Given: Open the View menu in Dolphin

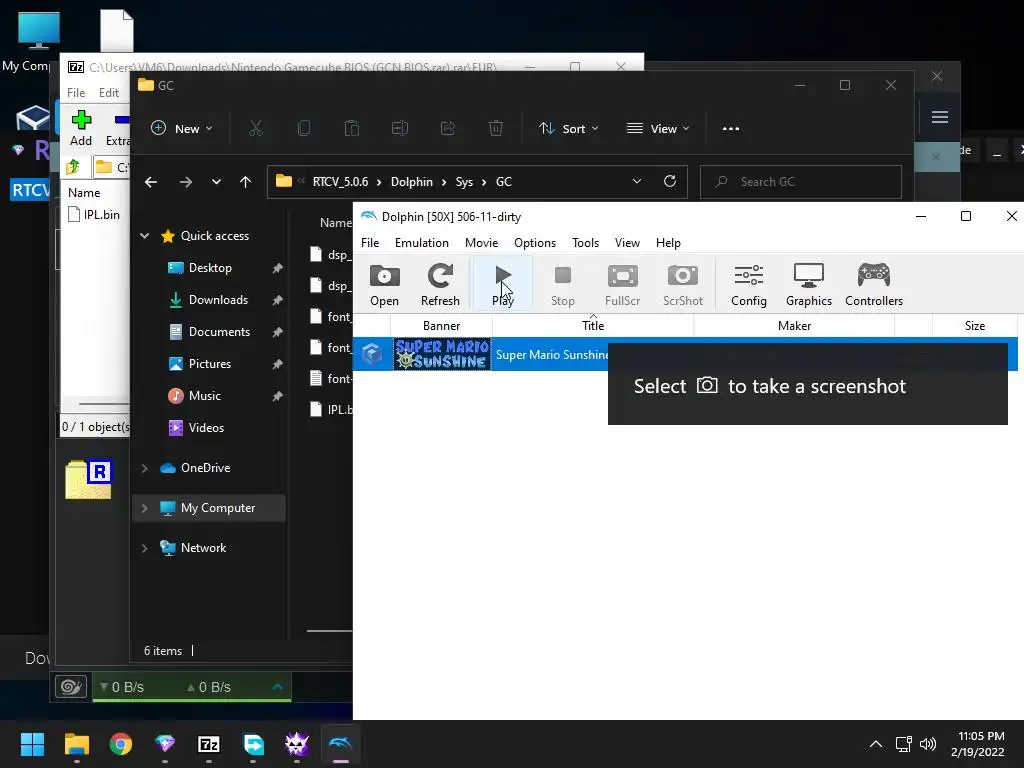Looking at the screenshot, I should click(627, 243).
